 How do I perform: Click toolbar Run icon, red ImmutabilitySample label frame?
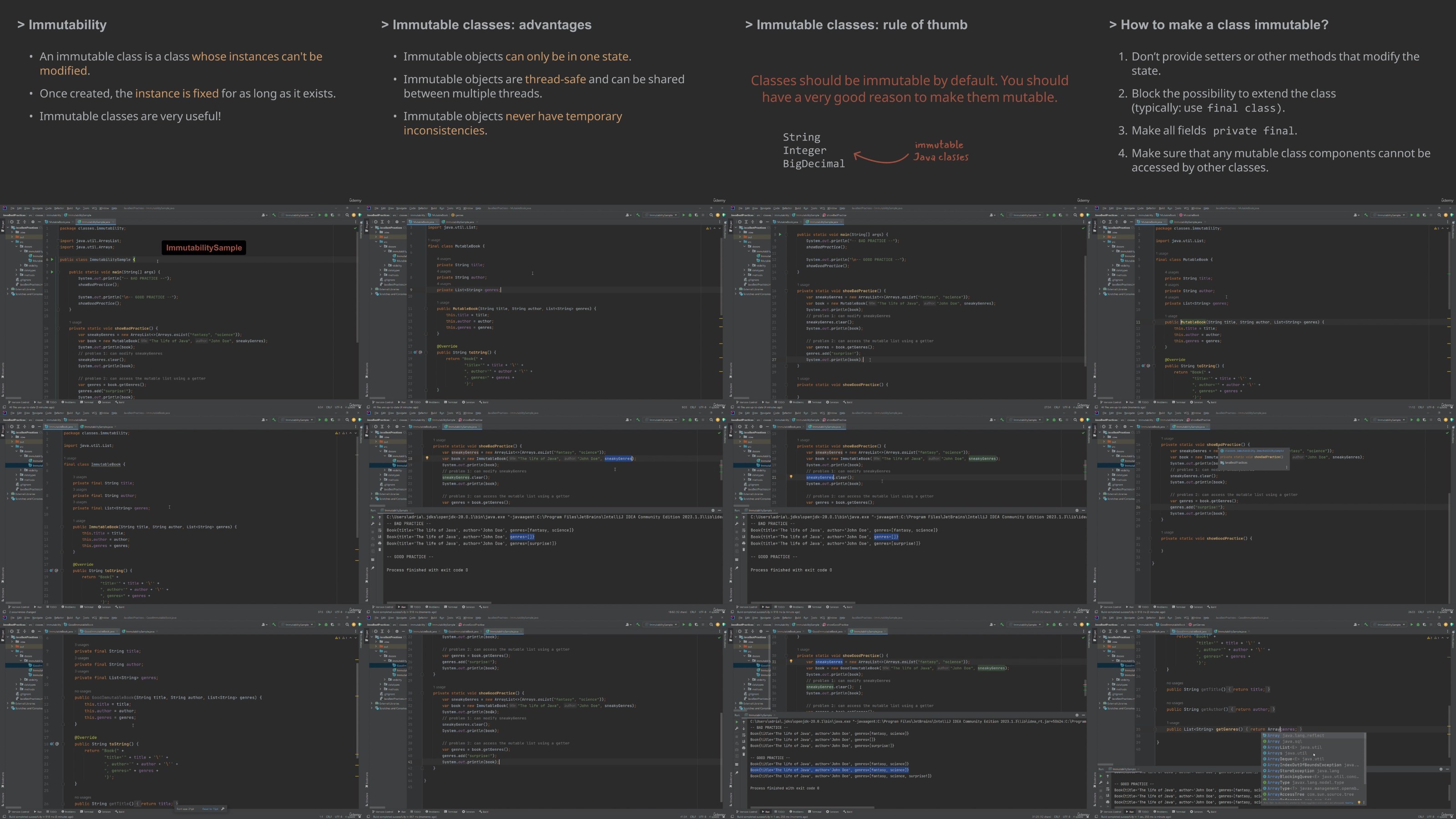click(320, 215)
